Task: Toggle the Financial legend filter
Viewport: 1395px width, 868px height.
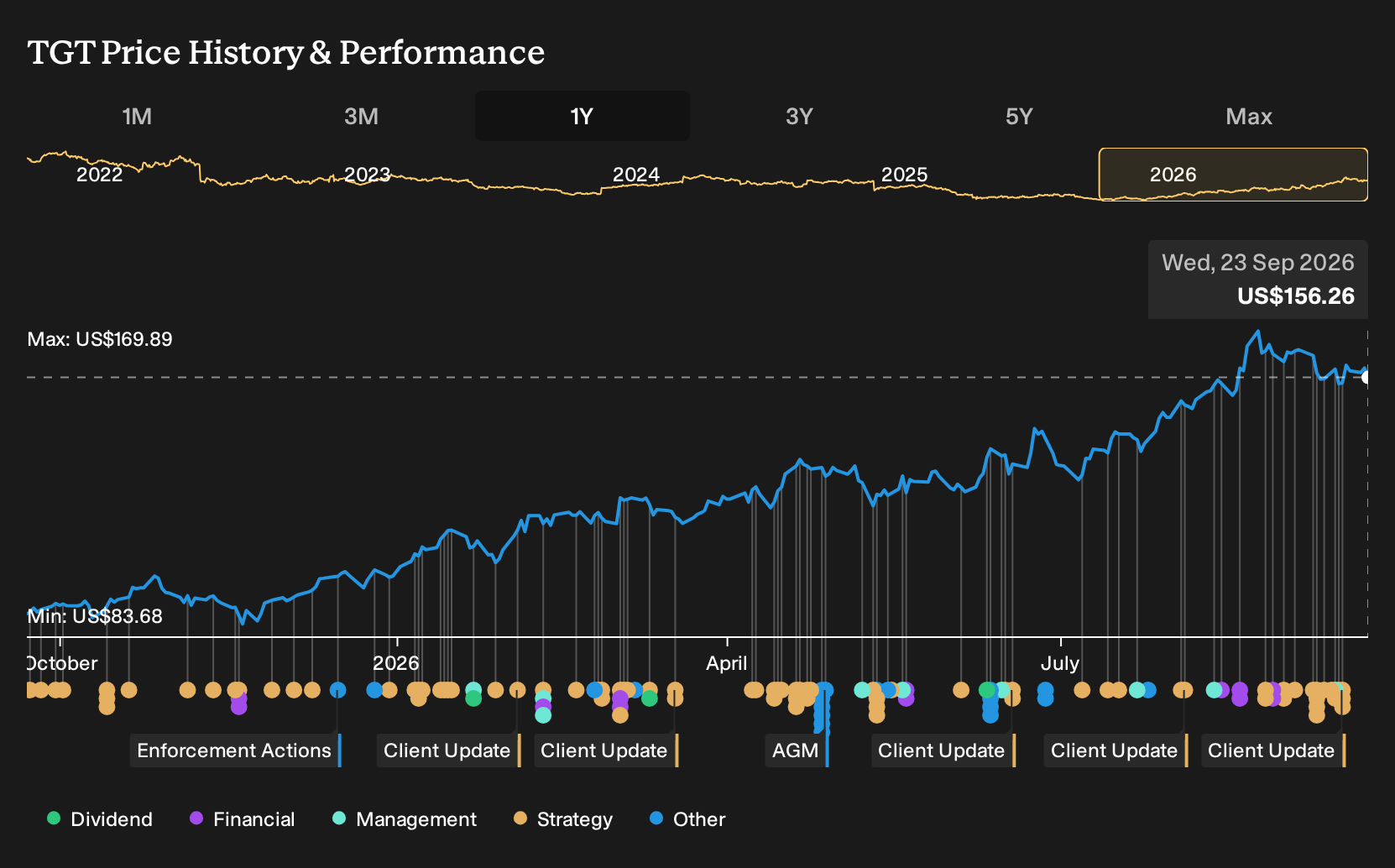Action: 242,819
